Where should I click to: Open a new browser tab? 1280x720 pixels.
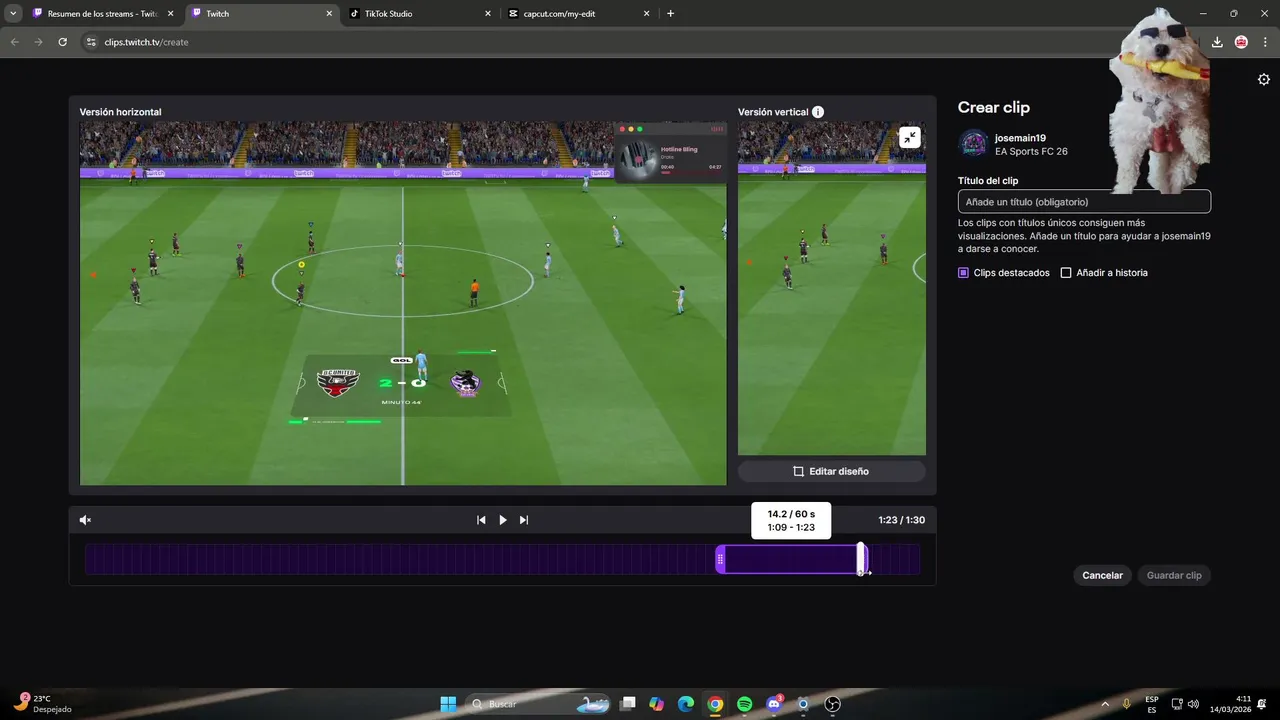670,14
